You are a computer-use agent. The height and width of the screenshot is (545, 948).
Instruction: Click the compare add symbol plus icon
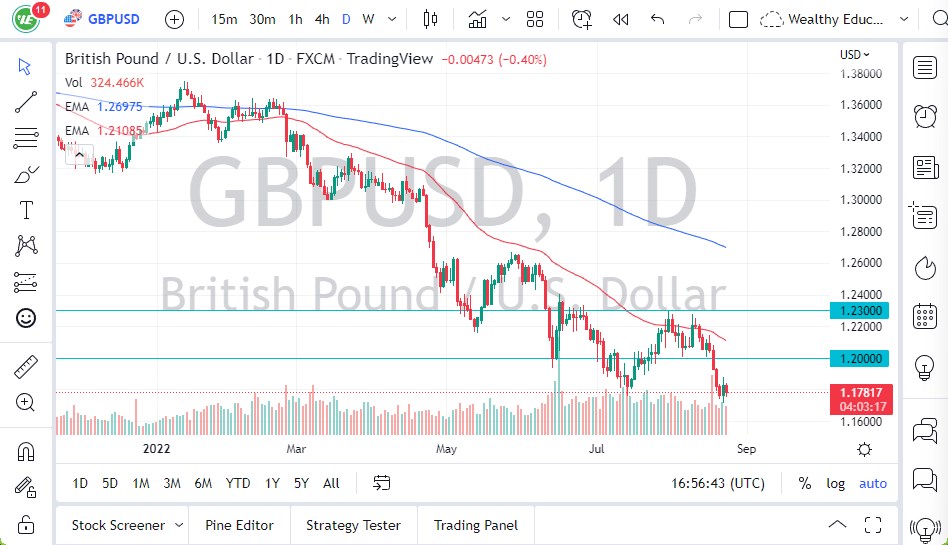click(174, 19)
